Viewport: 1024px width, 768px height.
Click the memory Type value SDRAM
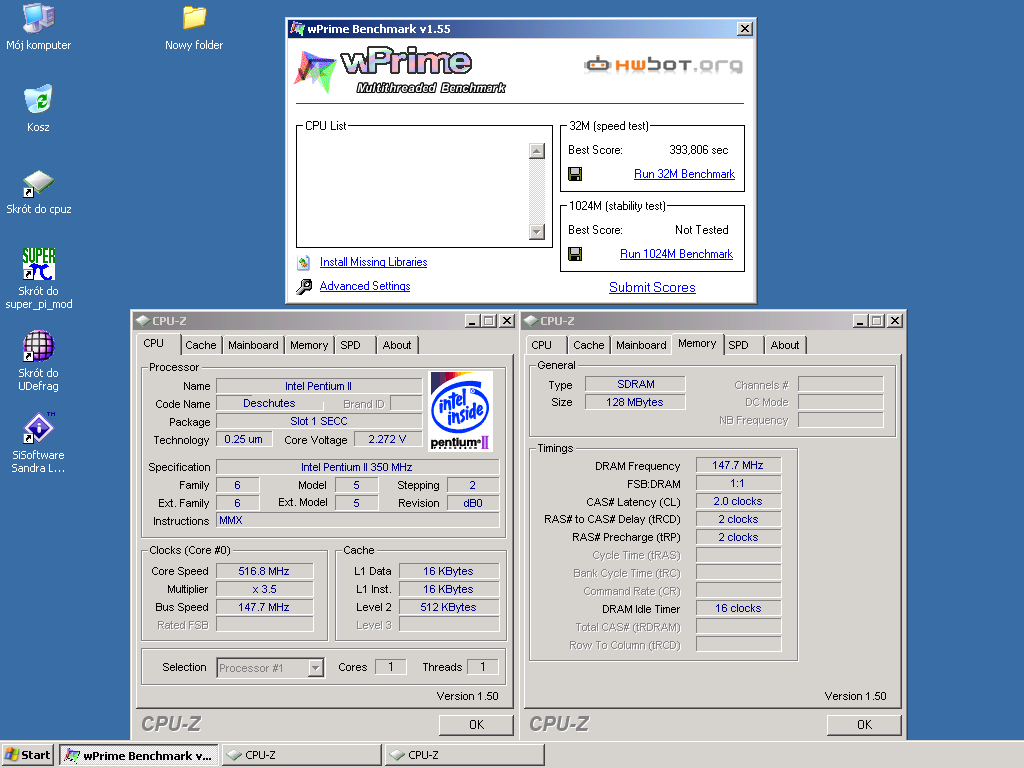coord(635,384)
